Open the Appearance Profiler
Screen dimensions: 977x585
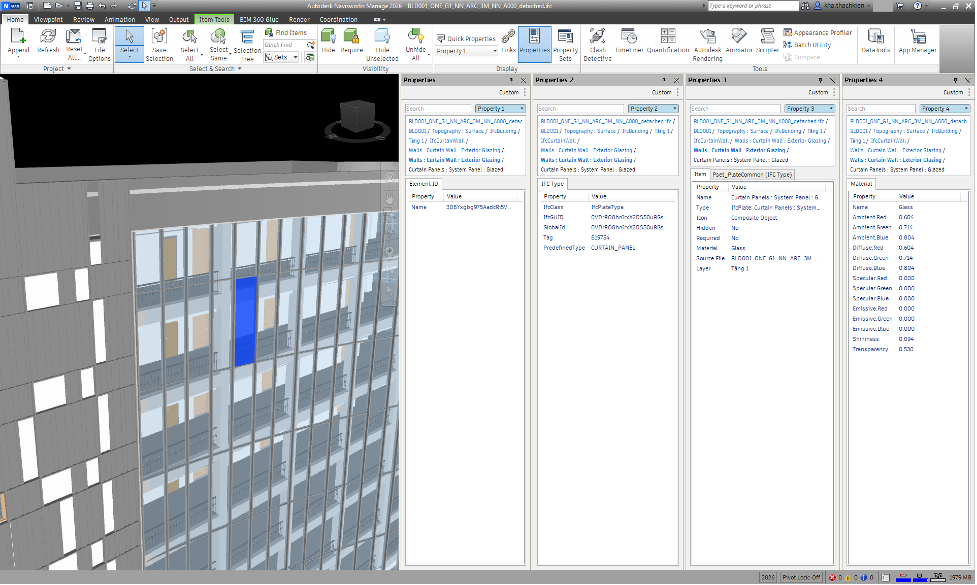[817, 32]
